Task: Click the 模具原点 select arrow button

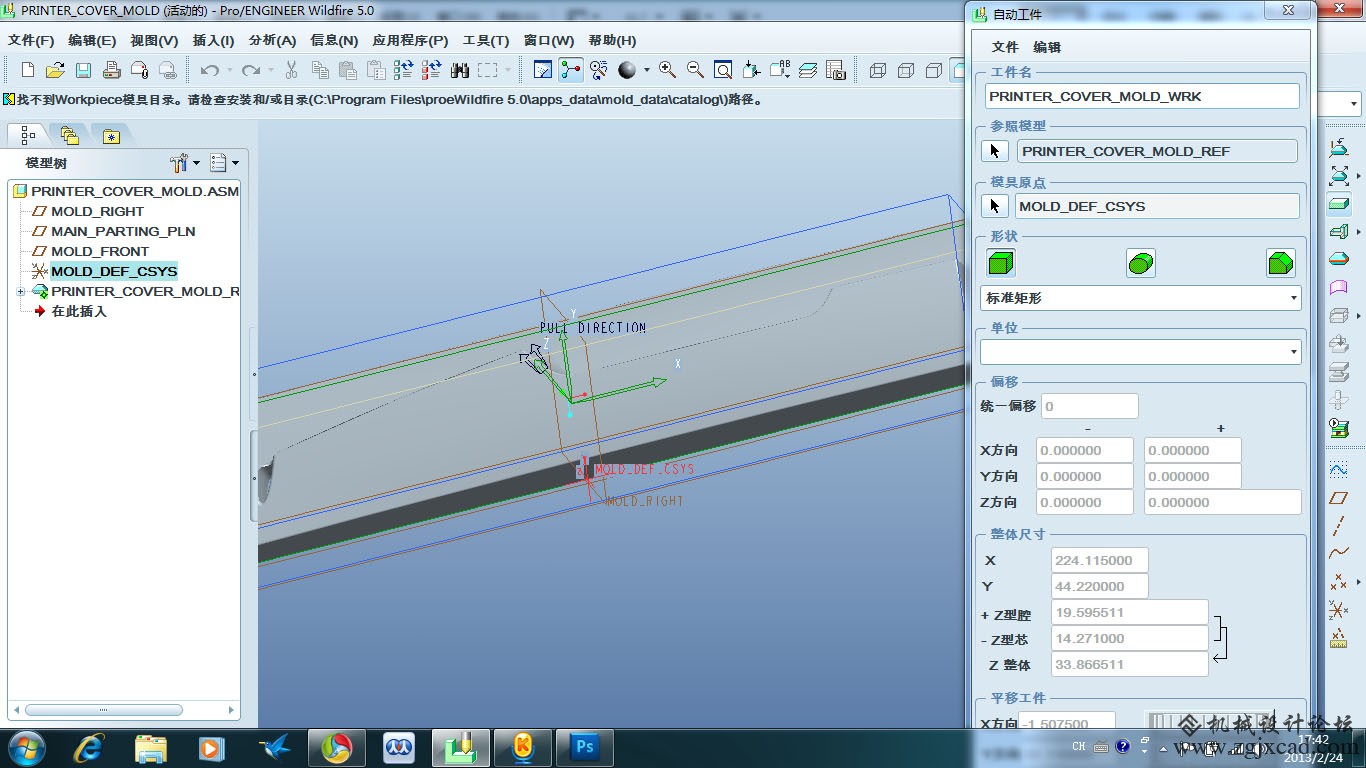Action: 994,206
